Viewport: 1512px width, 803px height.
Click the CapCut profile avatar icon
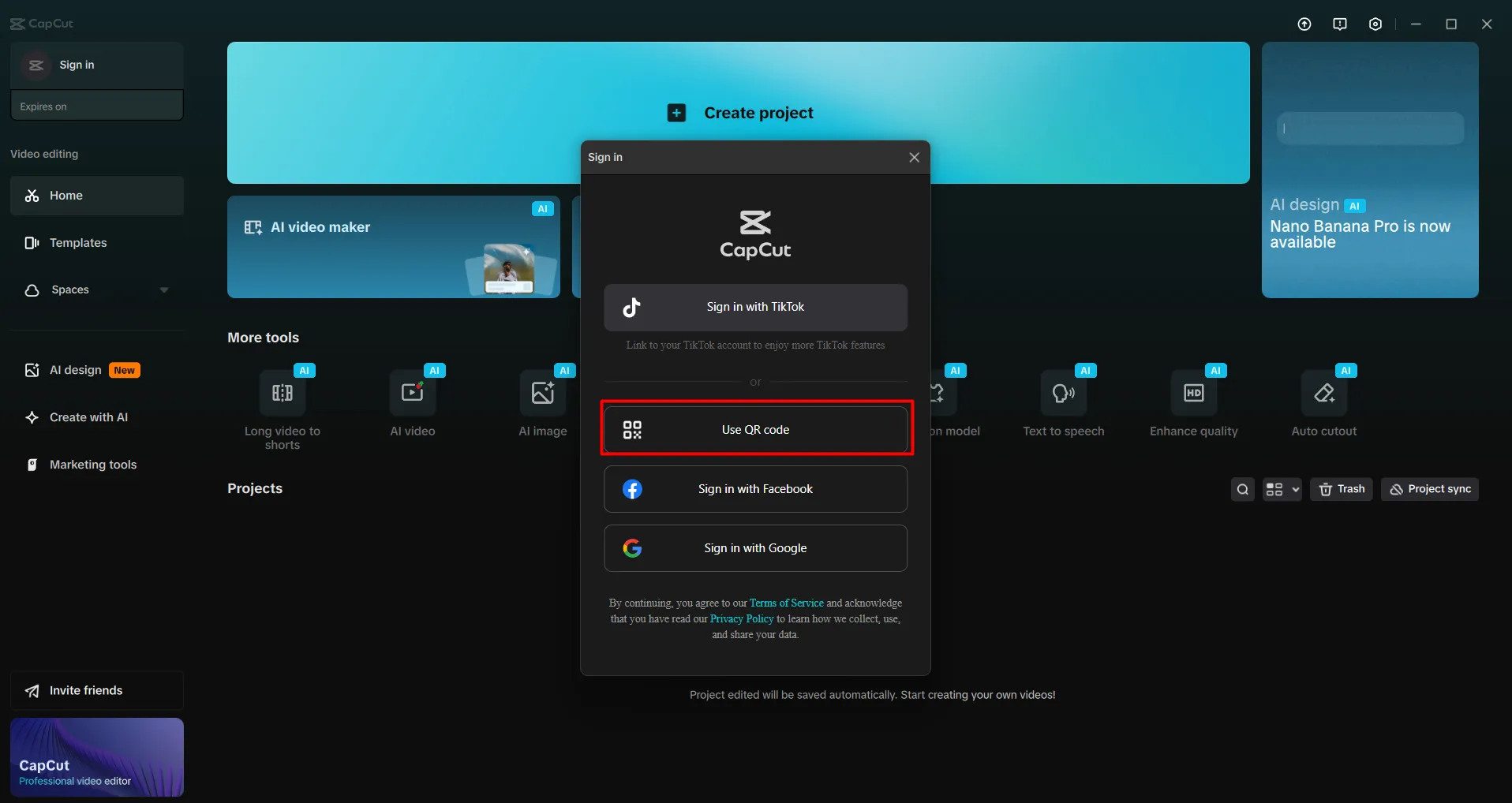point(36,65)
